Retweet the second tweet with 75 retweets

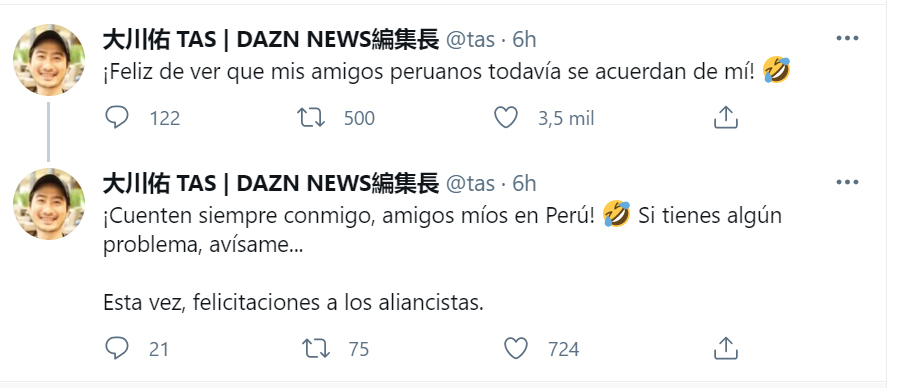tap(316, 348)
